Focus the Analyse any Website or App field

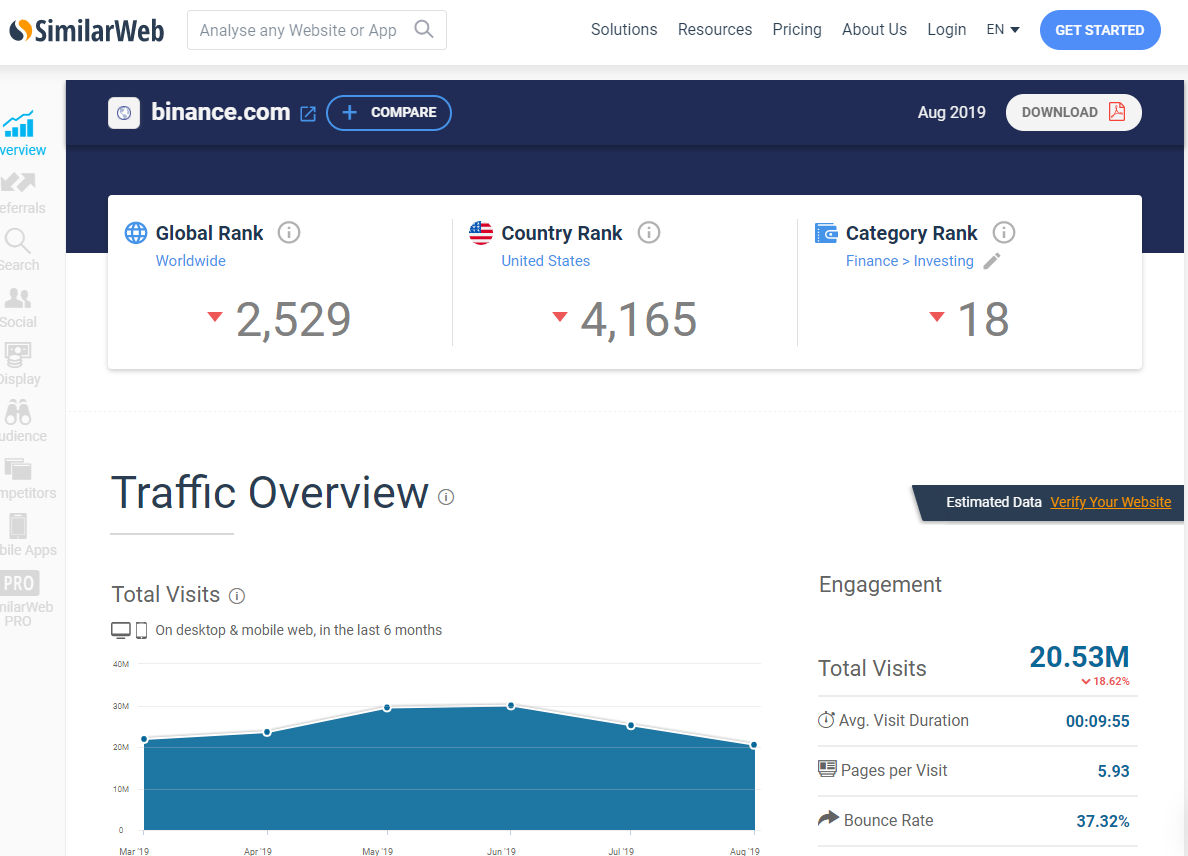pos(317,30)
